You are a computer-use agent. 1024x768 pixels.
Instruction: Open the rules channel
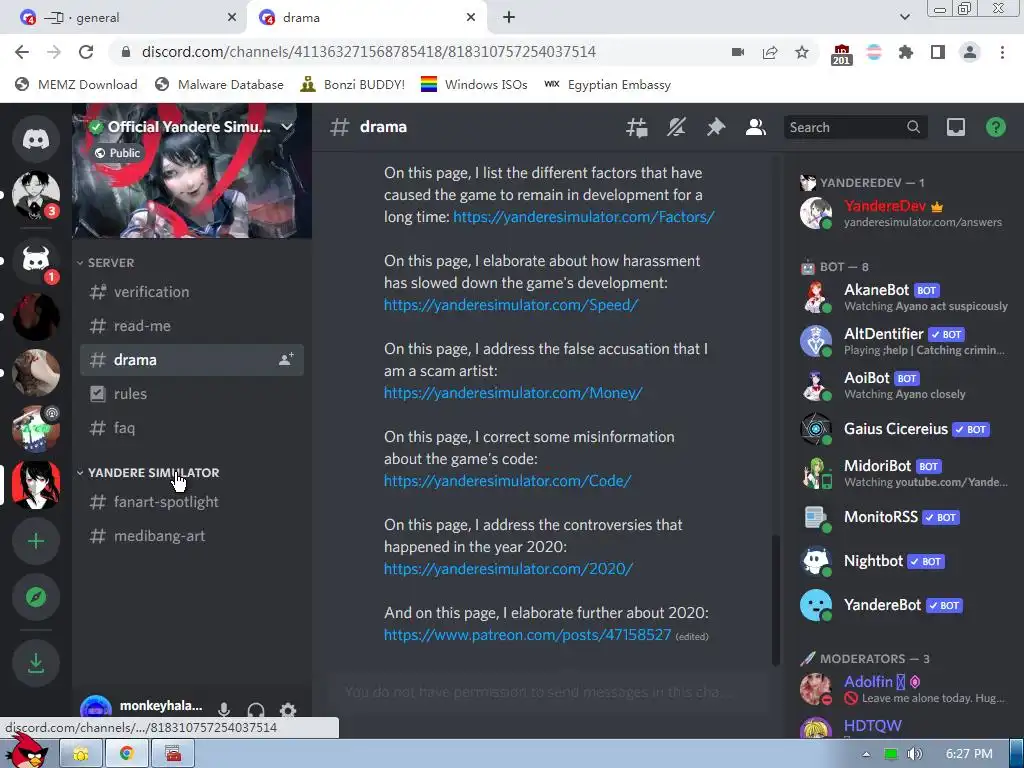[x=192, y=394]
